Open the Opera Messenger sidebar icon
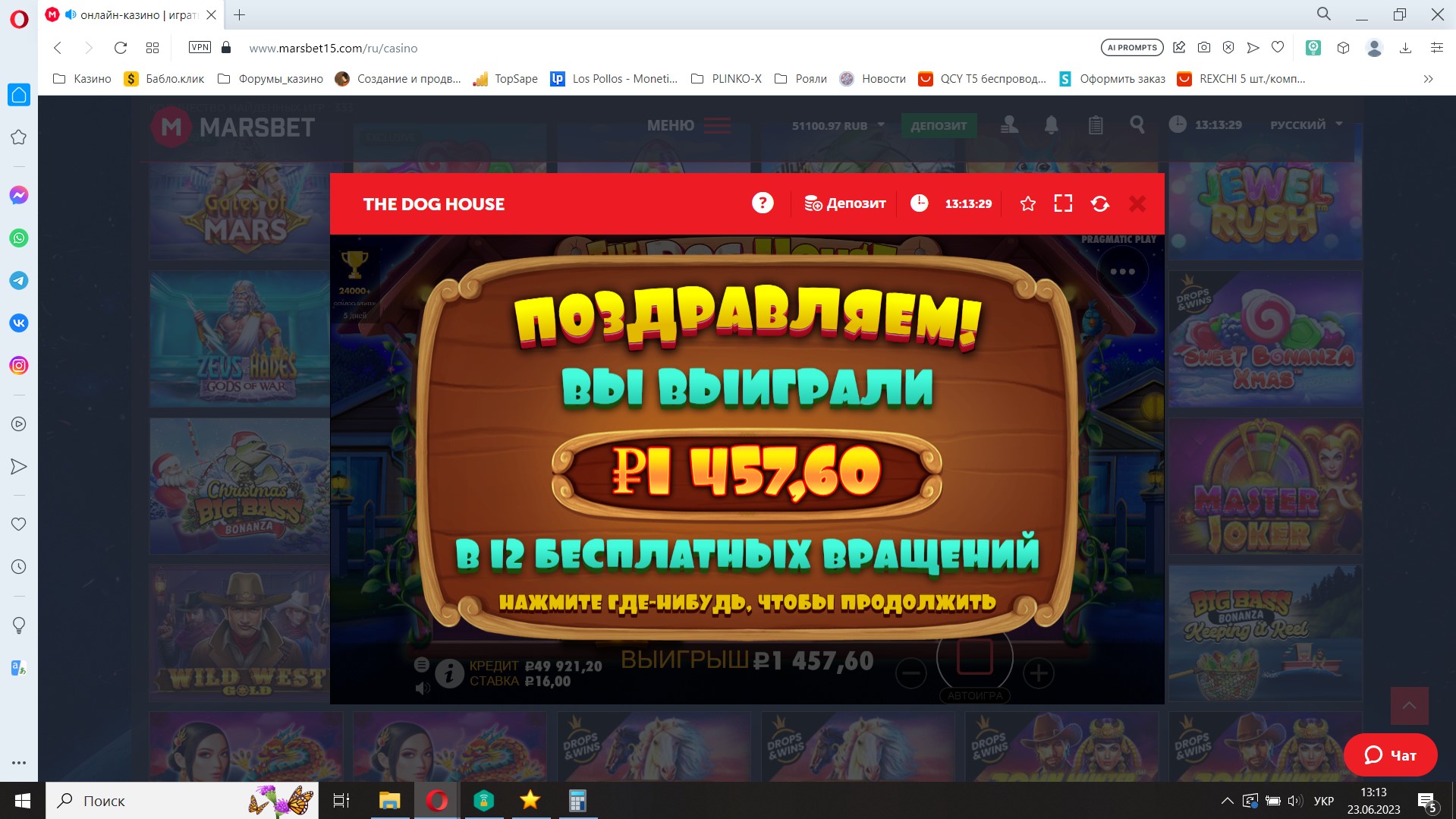Screen dimensions: 1456x819 point(19,196)
